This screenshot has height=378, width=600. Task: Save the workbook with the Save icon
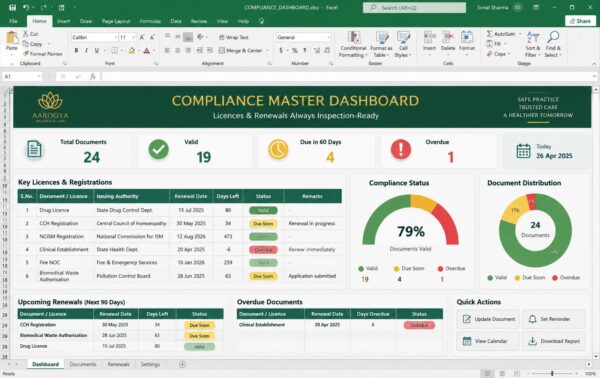(12, 7)
